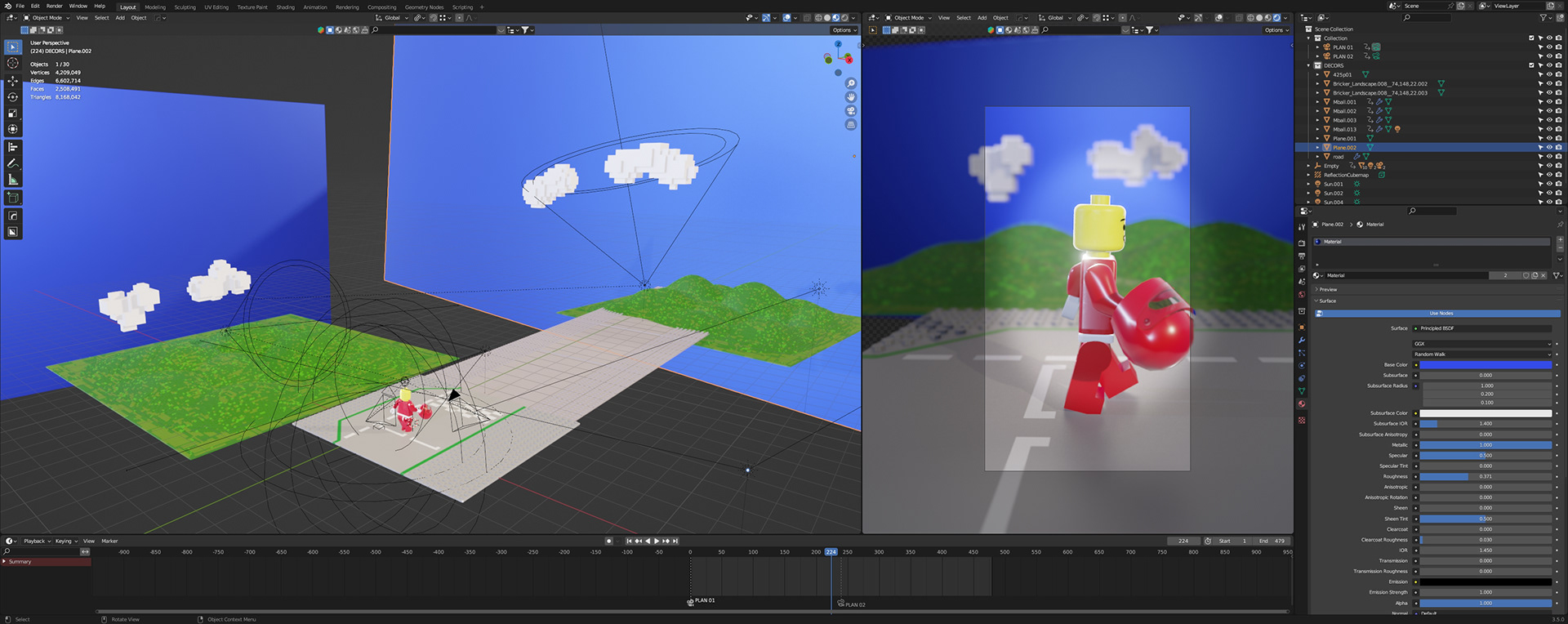
Task: Click Options button in right viewport
Action: pos(1276,30)
